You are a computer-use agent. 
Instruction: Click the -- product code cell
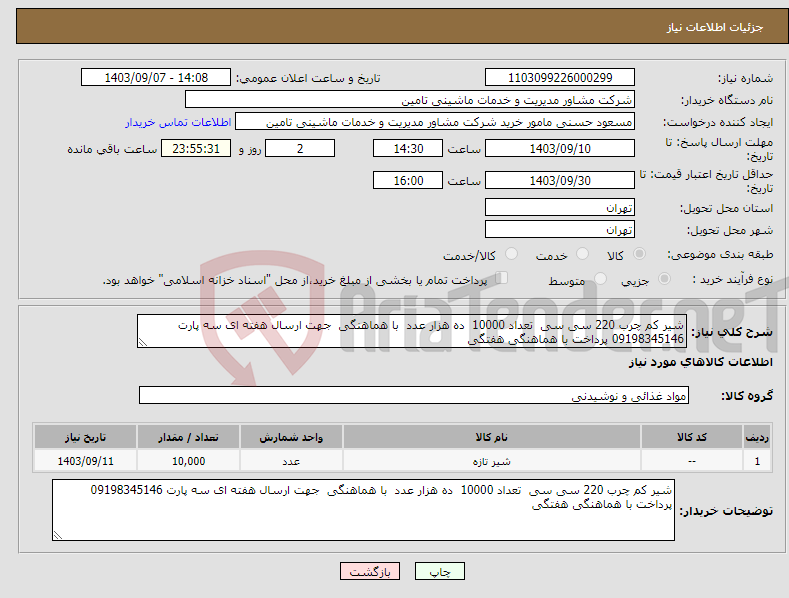pos(692,461)
